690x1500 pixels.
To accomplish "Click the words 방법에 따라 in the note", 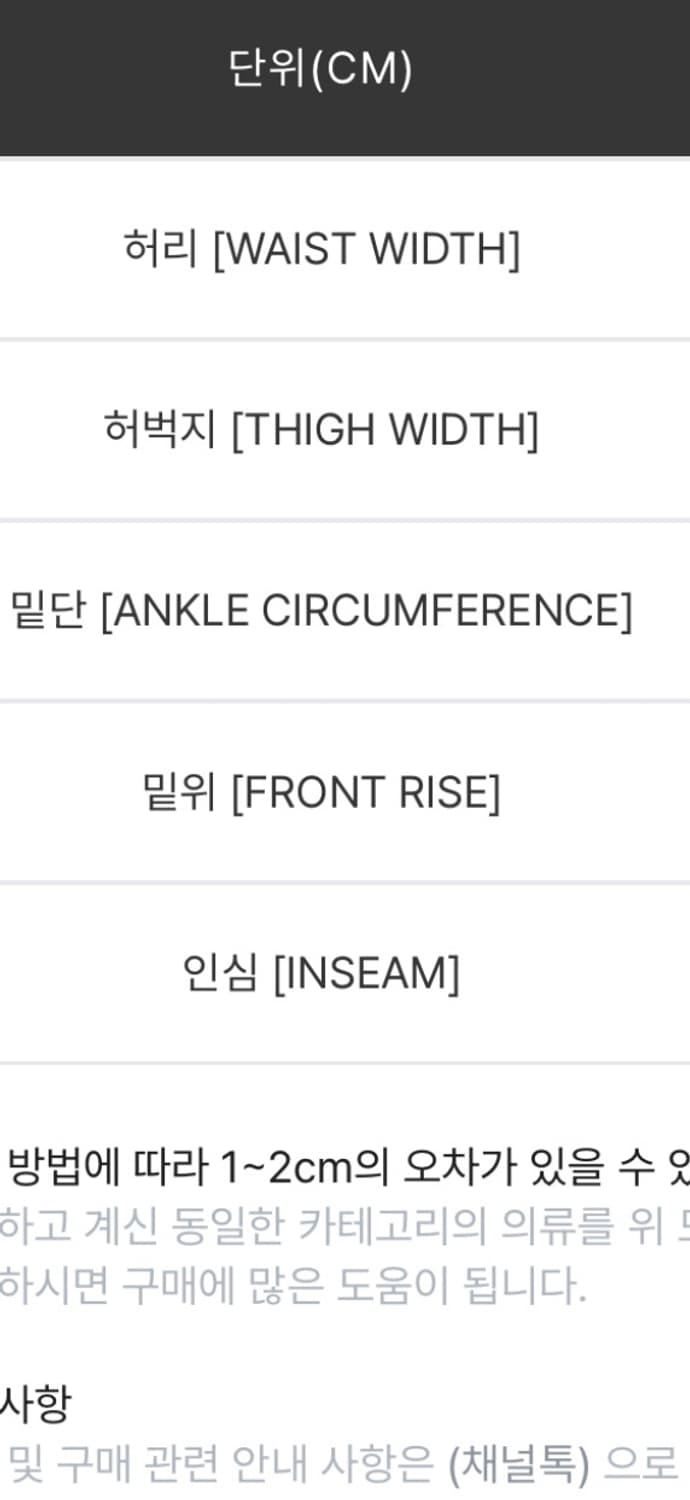I will (105, 1168).
